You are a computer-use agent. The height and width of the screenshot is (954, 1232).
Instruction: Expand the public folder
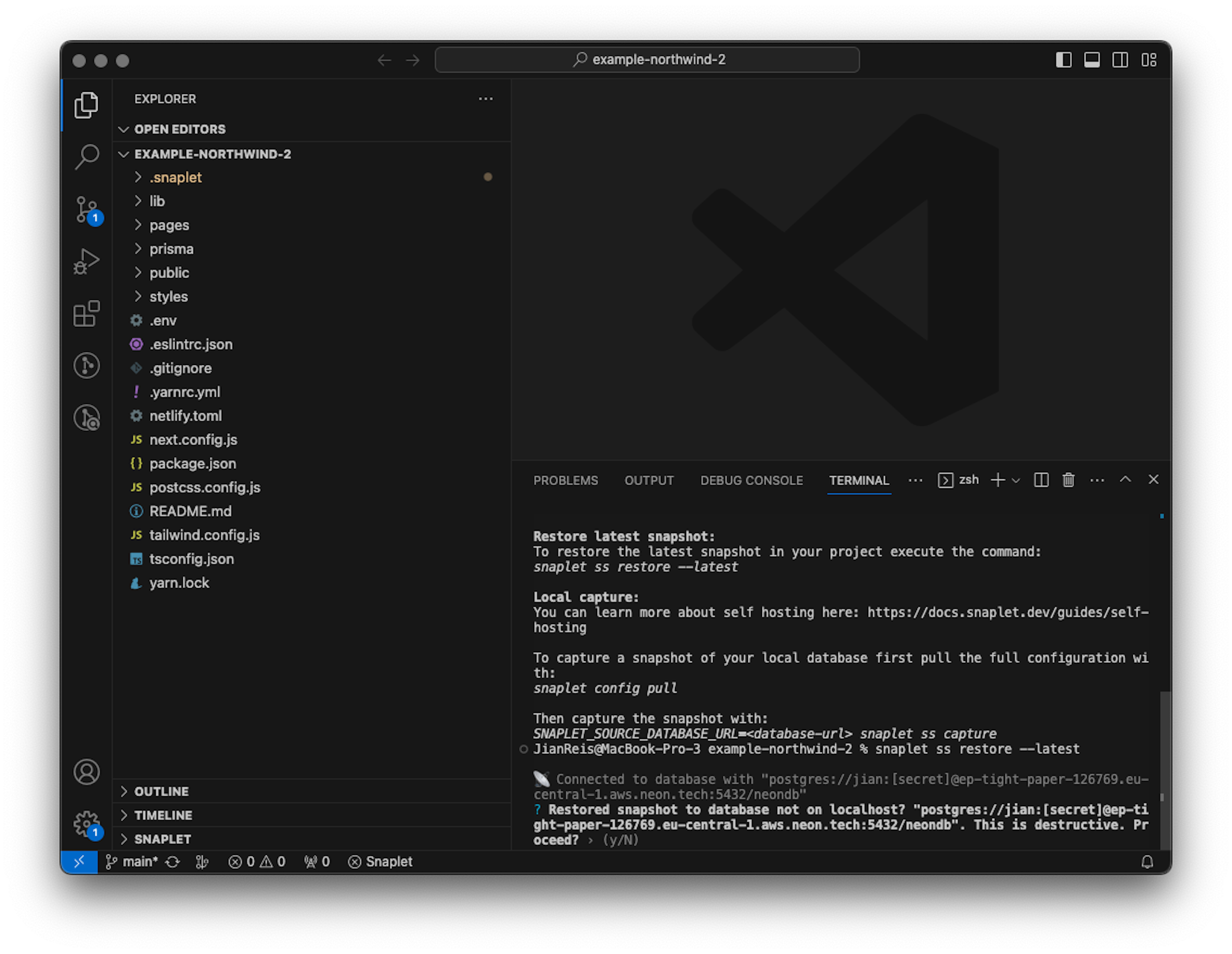(x=312, y=273)
